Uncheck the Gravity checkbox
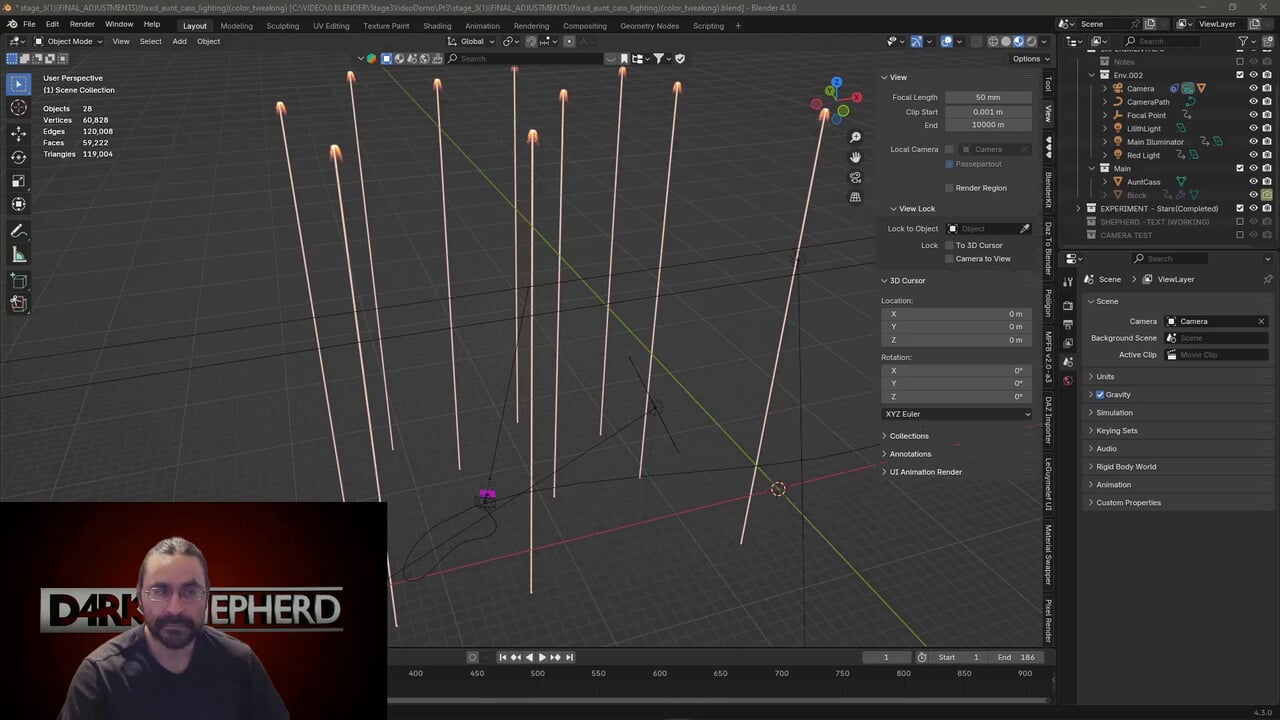The image size is (1280, 720). coord(1100,395)
